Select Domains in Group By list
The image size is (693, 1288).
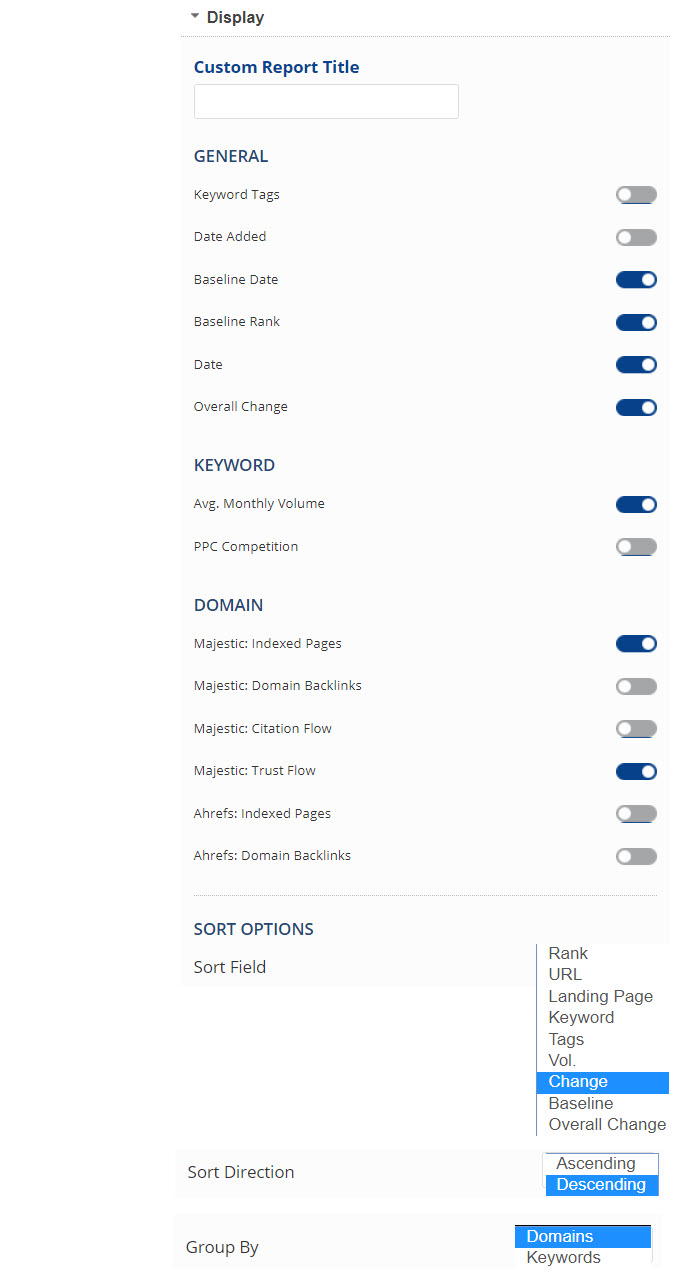pos(560,1237)
